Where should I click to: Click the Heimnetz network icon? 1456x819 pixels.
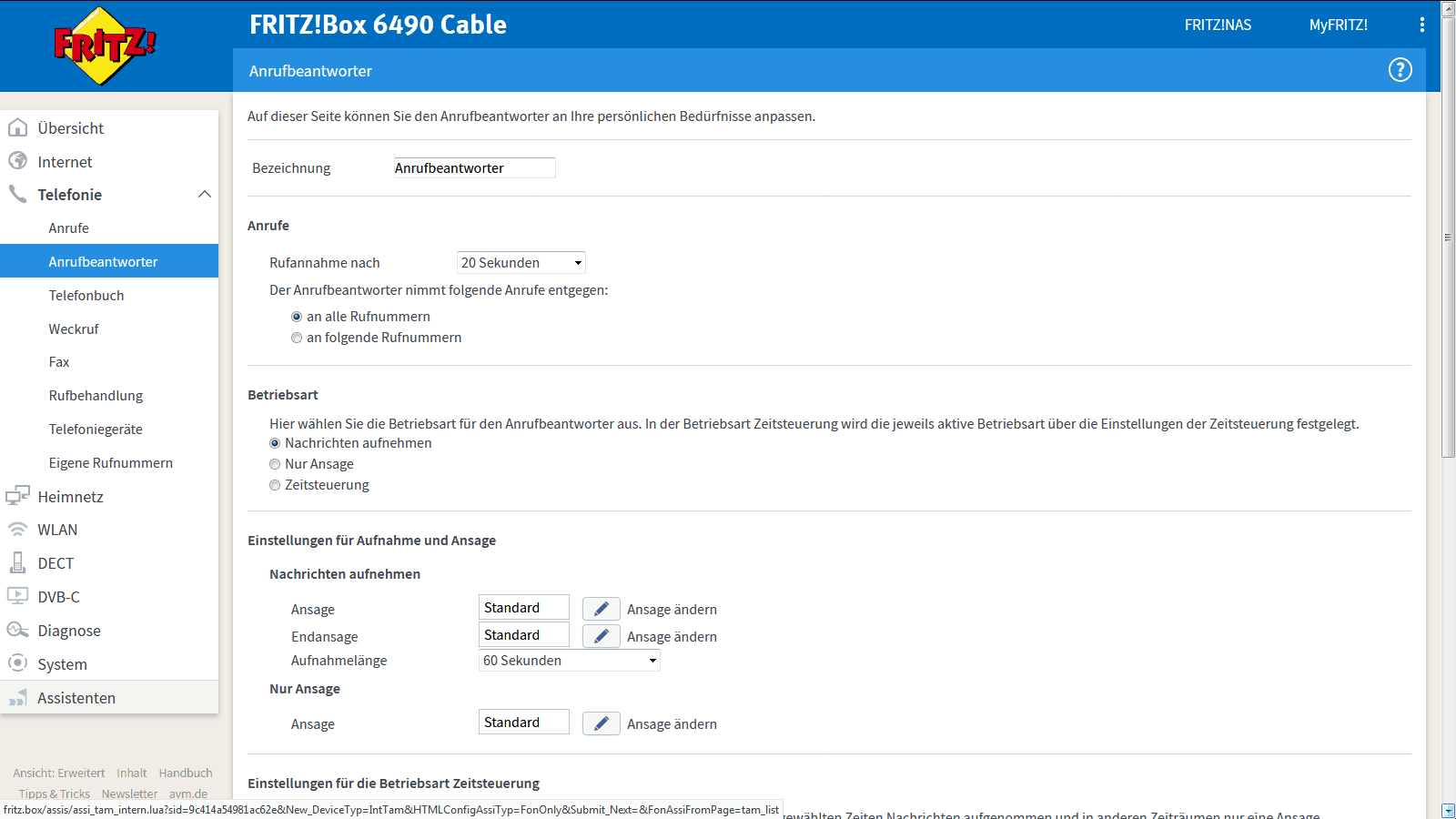(17, 496)
